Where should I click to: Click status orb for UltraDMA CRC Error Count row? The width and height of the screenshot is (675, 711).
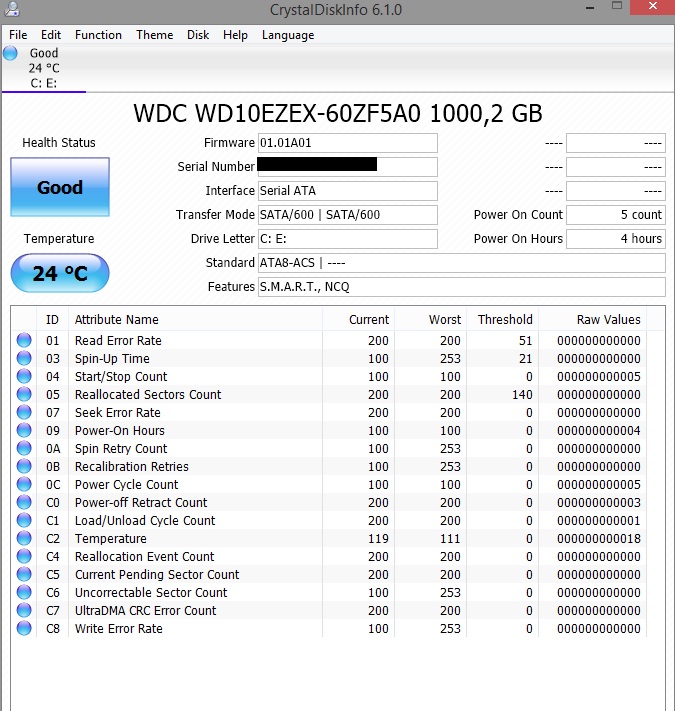coord(24,610)
